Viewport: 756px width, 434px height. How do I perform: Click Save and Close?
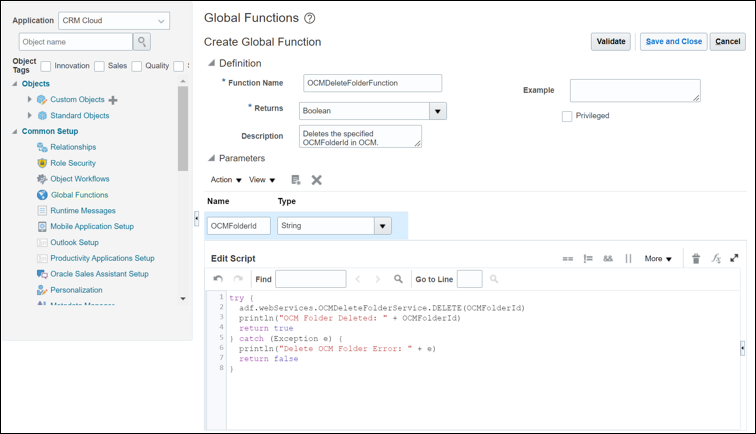[x=674, y=41]
